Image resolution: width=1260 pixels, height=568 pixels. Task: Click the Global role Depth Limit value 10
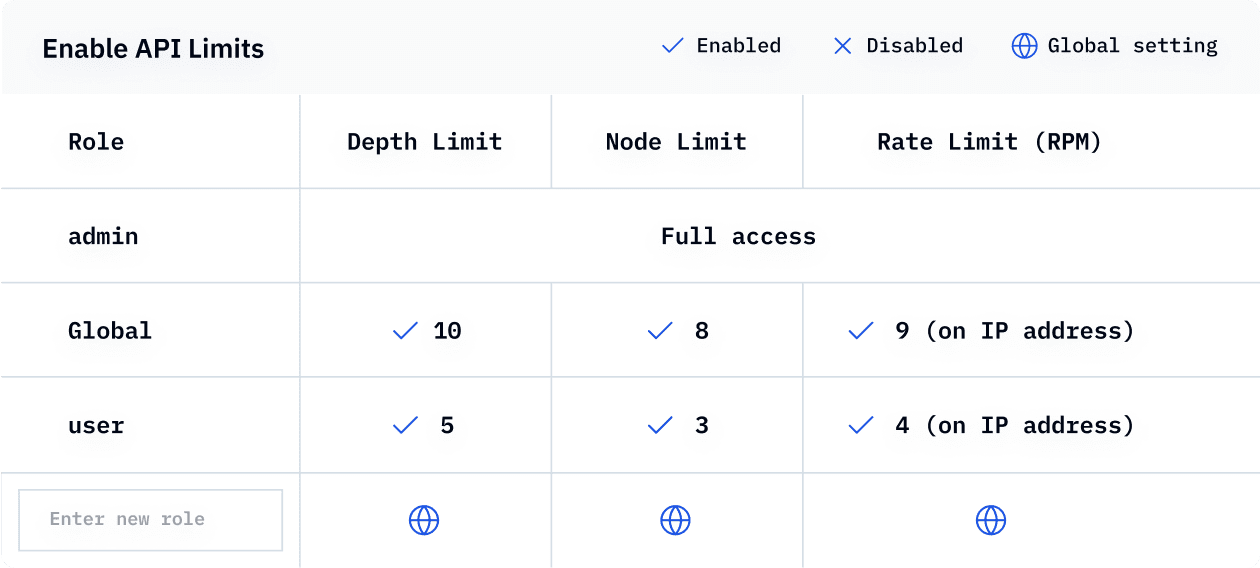[447, 331]
